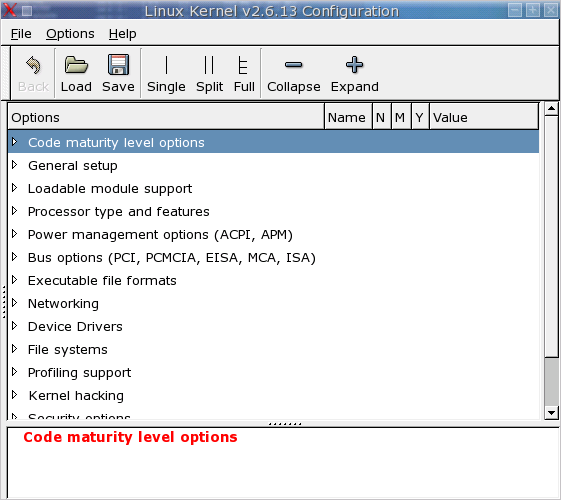Click the Load folder icon

click(x=76, y=65)
